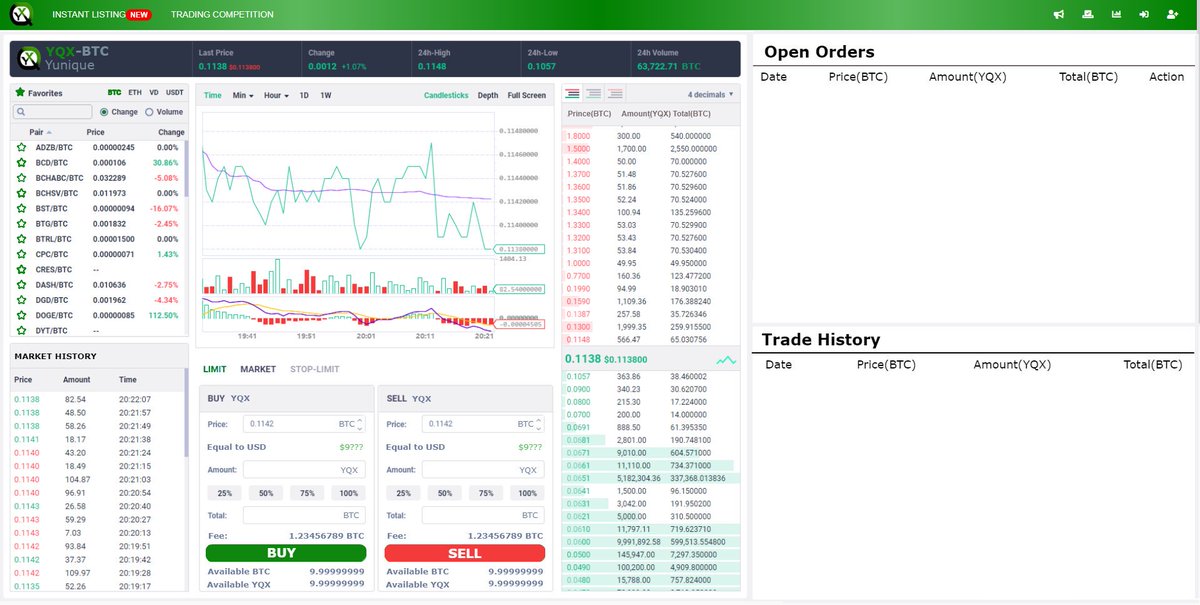The image size is (1200, 605).
Task: Click the pair search input field
Action: pos(54,112)
